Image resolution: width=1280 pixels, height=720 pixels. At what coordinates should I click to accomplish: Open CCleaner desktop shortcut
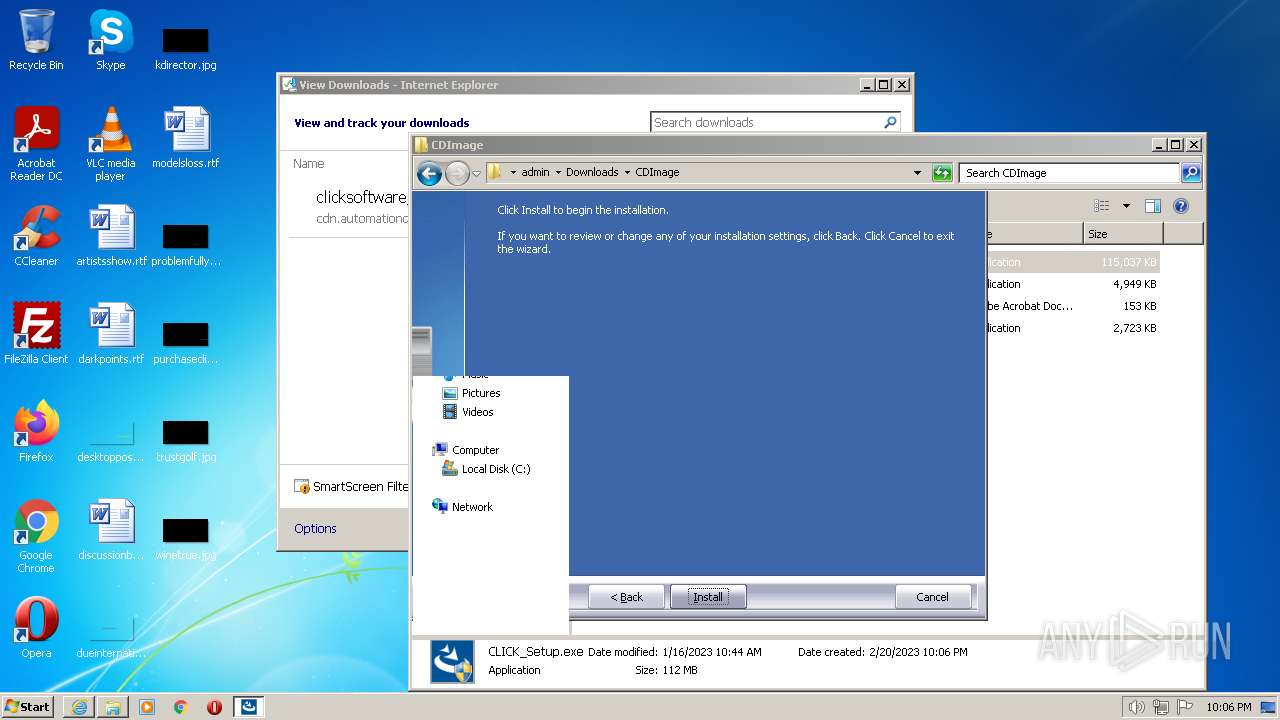[36, 236]
